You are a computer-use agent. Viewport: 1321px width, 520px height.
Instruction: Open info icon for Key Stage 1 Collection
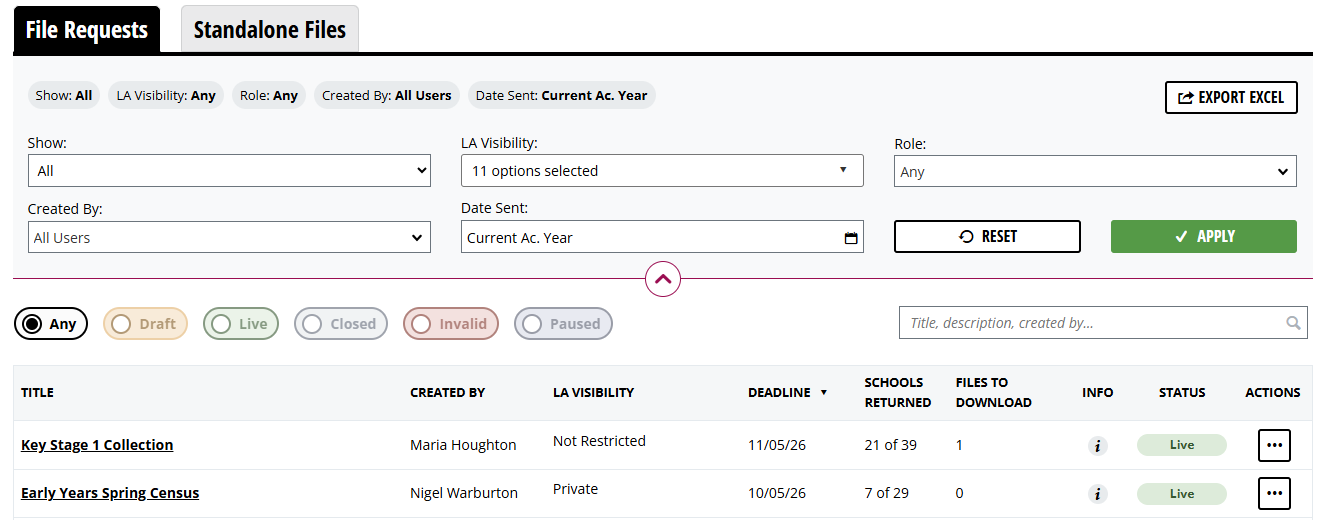point(1097,446)
